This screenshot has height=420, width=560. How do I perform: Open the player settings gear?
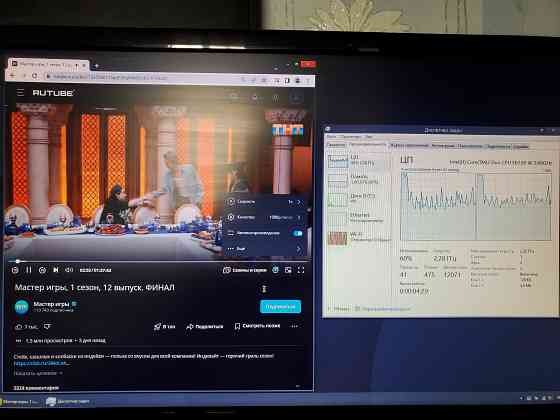click(275, 270)
